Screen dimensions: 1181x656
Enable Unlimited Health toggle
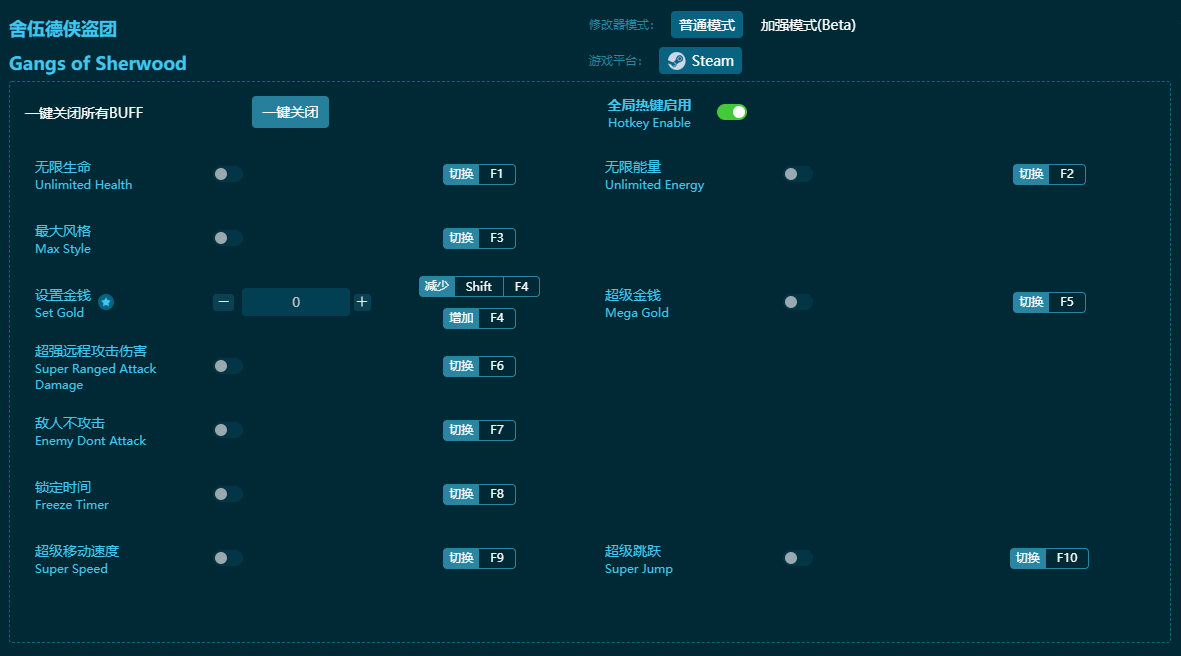click(228, 174)
